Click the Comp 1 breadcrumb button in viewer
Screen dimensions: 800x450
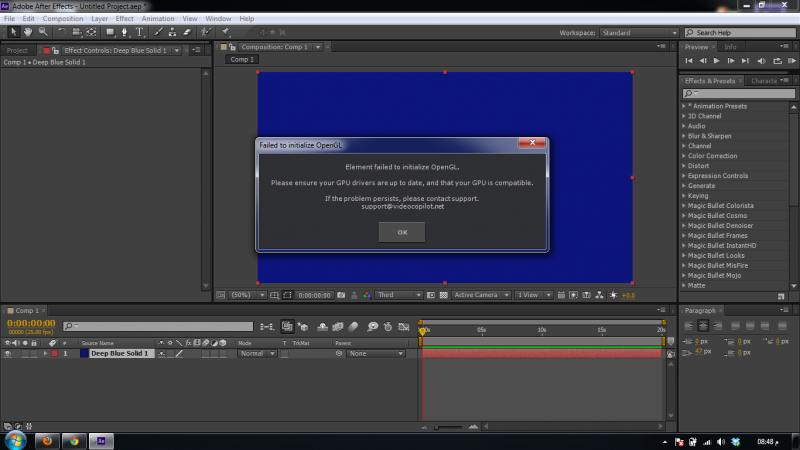[242, 60]
